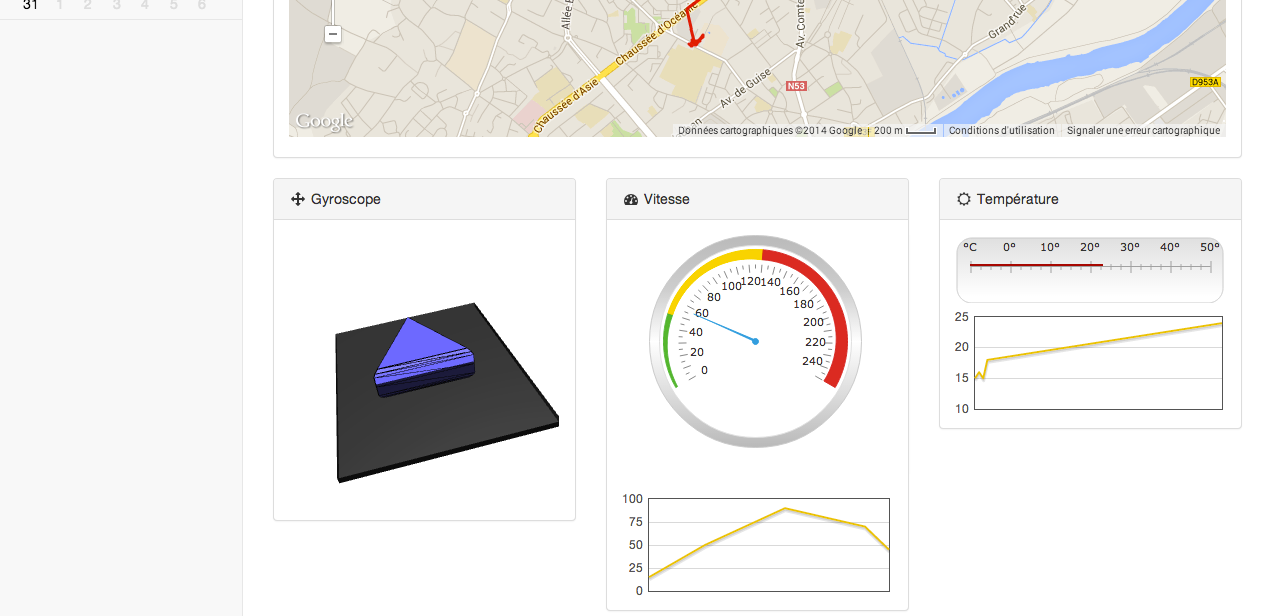The height and width of the screenshot is (616, 1262).
Task: Click the °C unit label on thermometer
Action: click(x=970, y=247)
